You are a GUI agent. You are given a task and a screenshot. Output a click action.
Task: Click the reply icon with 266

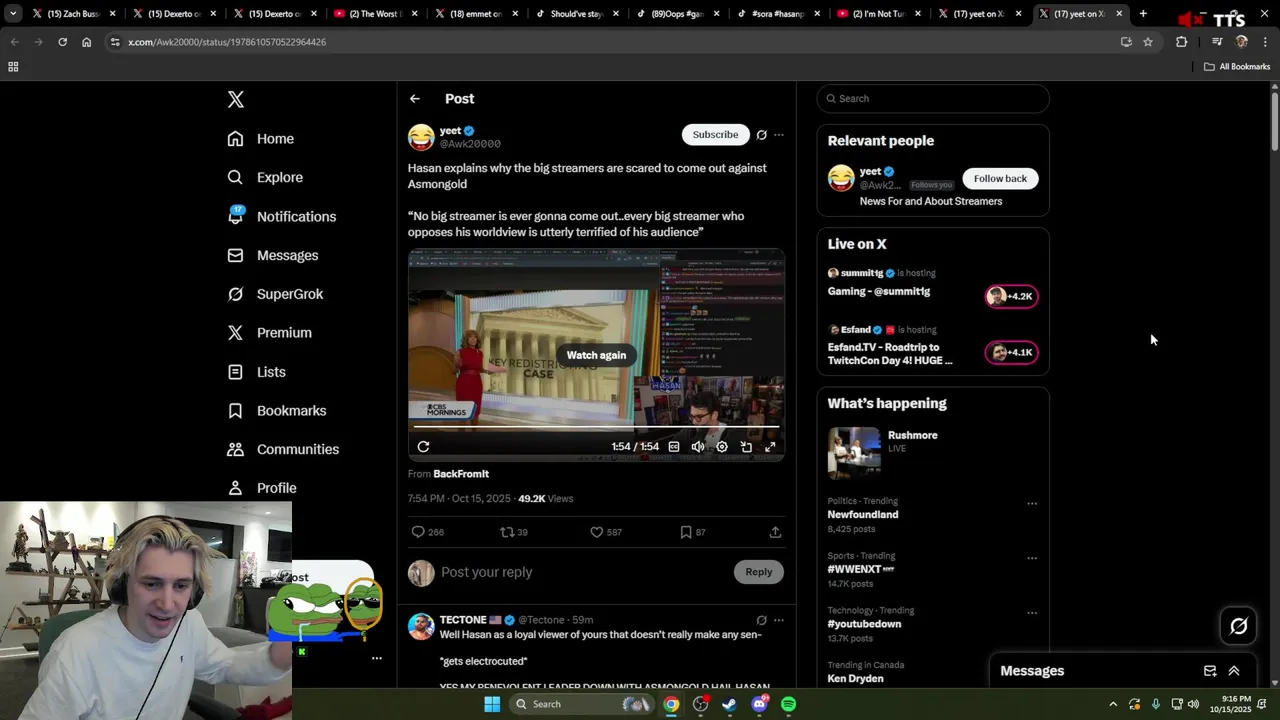427,532
